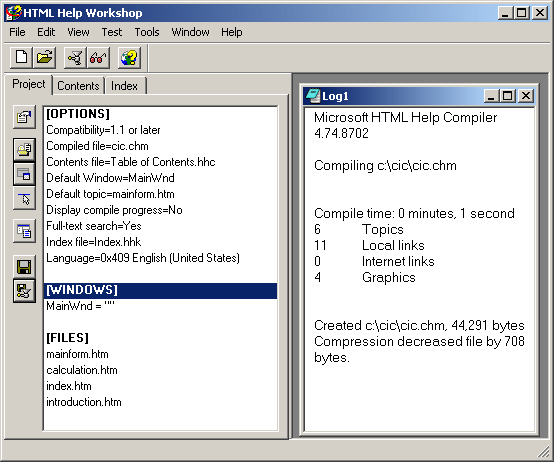The height and width of the screenshot is (462, 554).
Task: Click the View HTML source icon
Action: [24, 231]
